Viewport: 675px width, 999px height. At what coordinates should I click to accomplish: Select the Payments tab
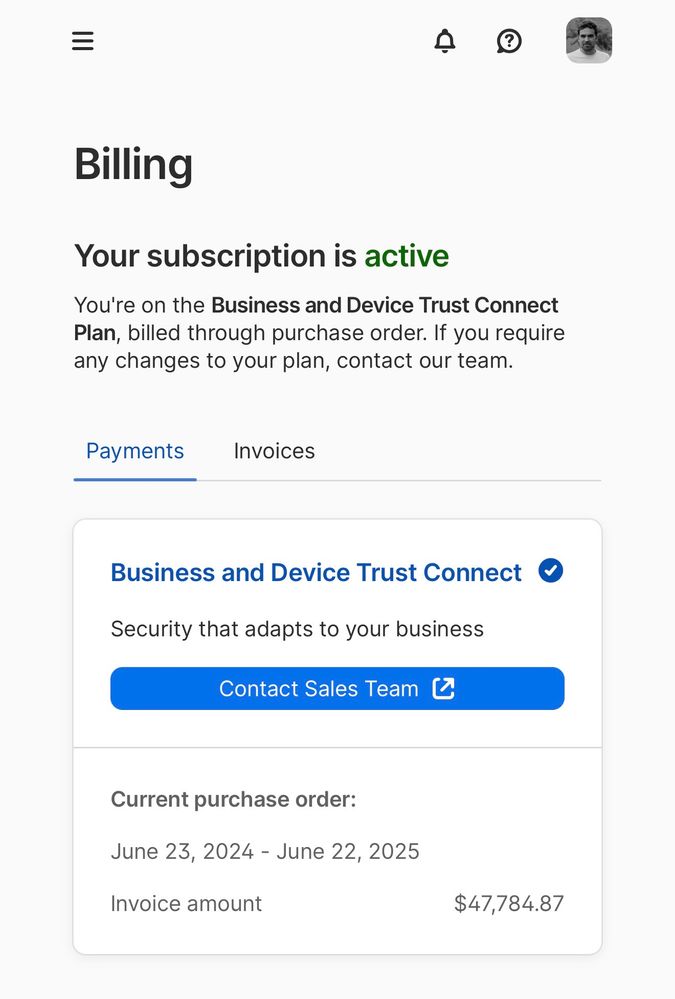(x=135, y=451)
